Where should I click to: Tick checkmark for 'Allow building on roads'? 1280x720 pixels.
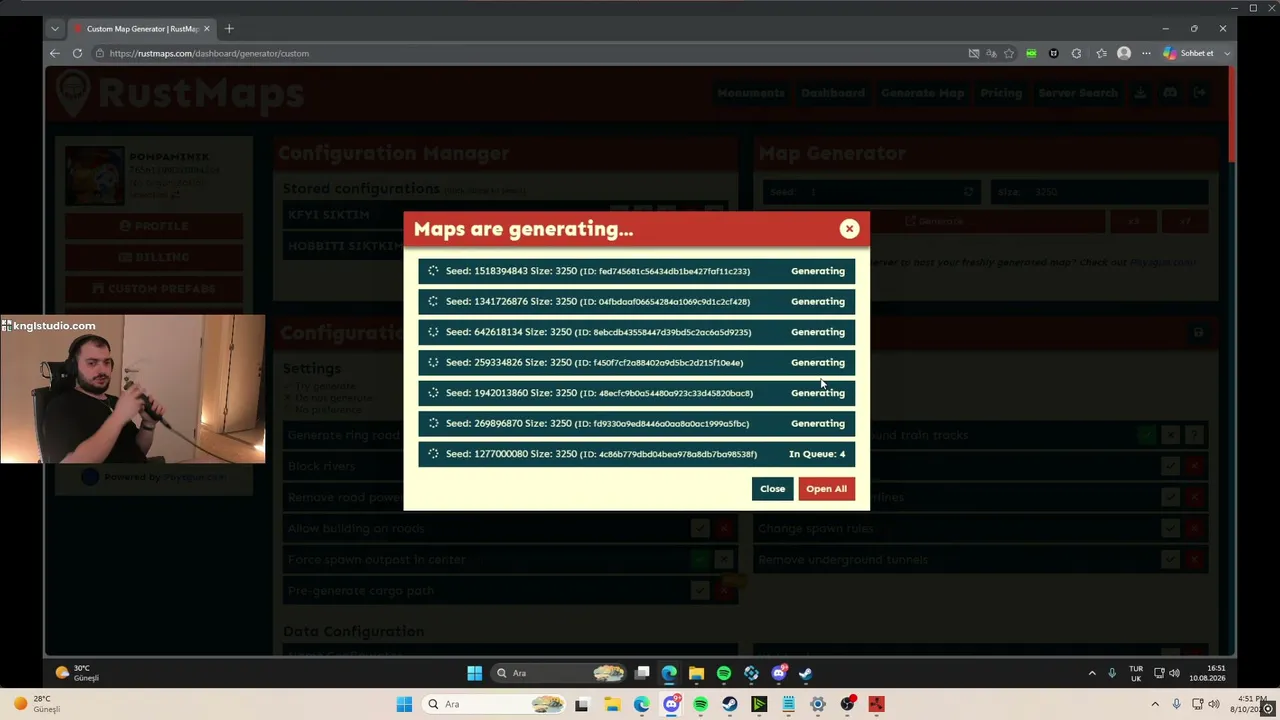pos(700,528)
